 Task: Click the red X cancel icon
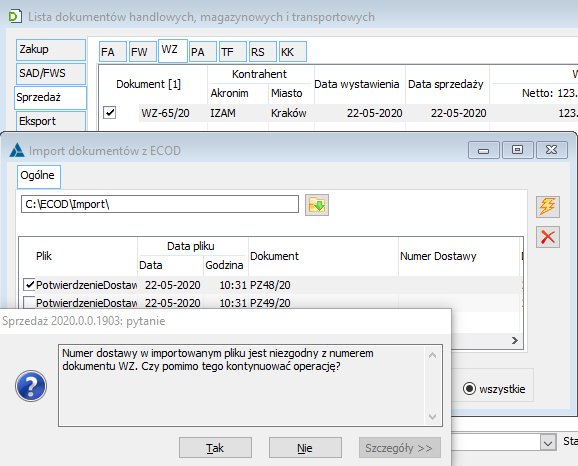pyautogui.click(x=548, y=237)
